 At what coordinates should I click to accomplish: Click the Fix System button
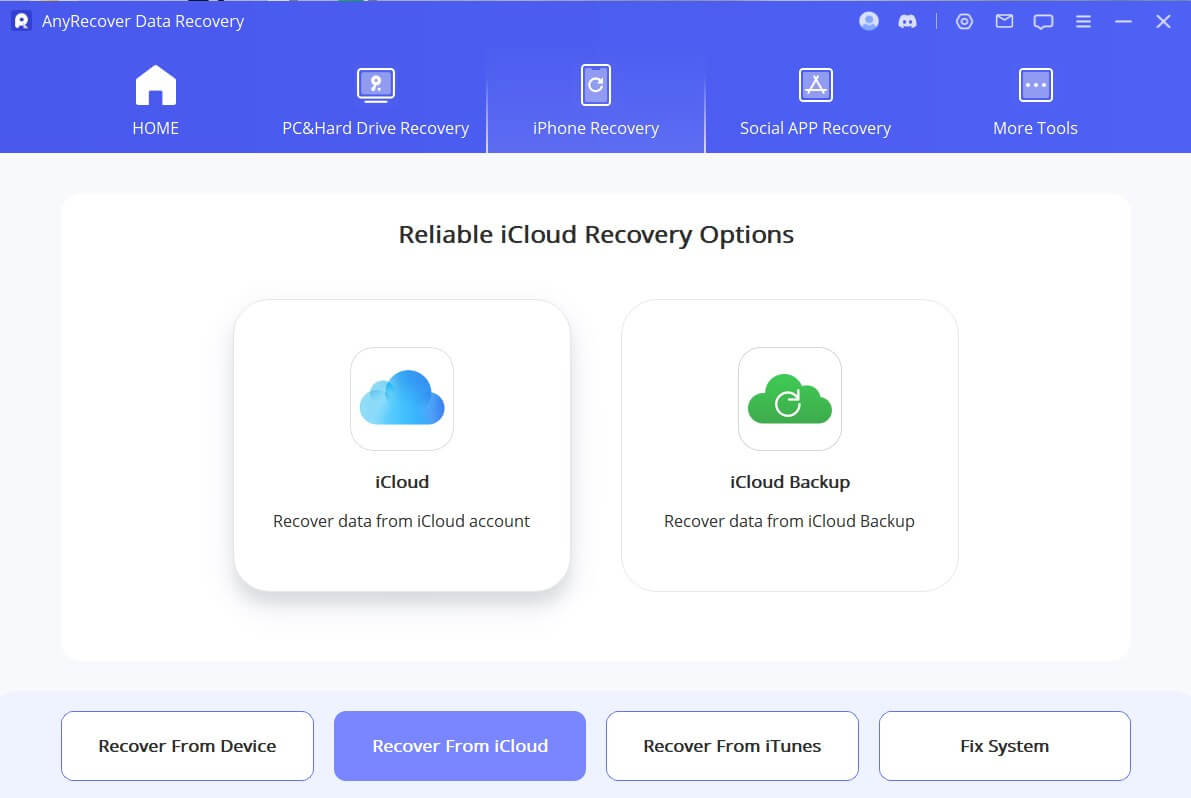point(1004,745)
